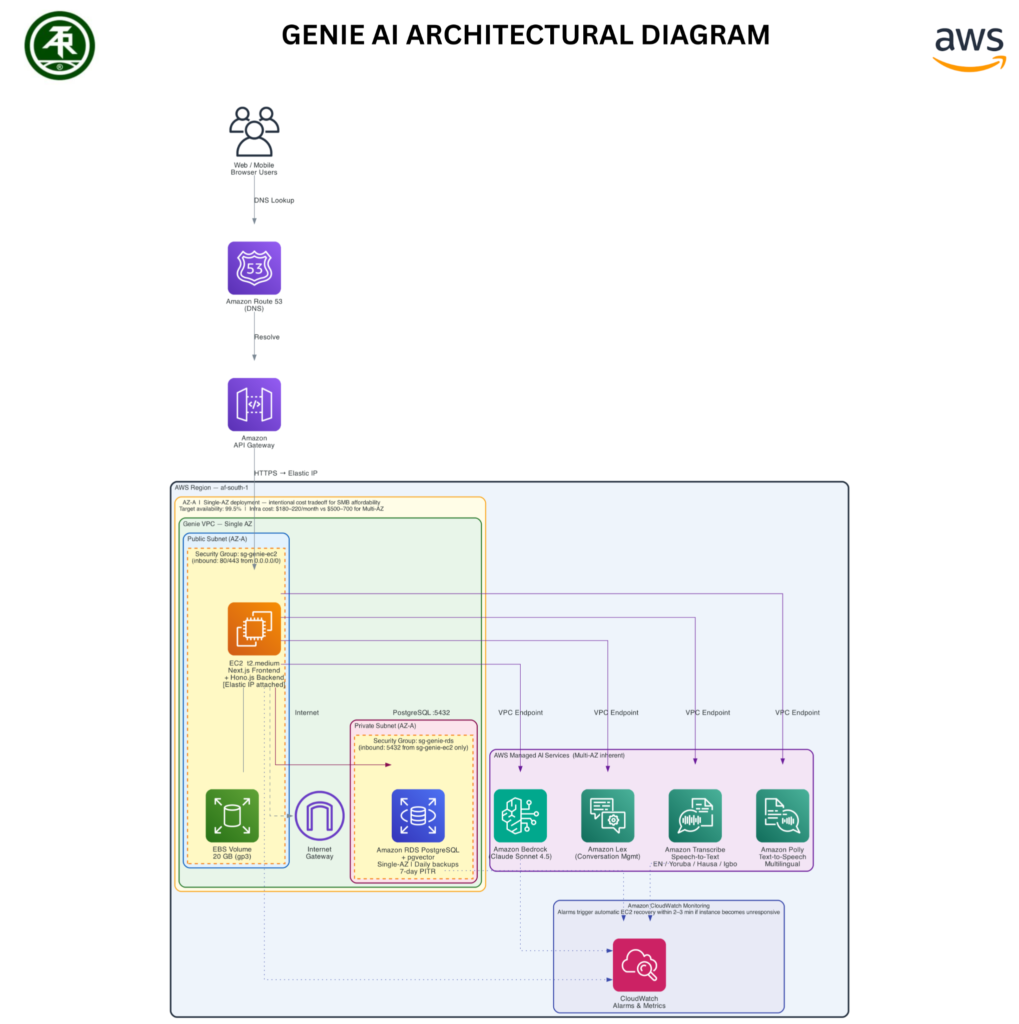Select the HTTPS → Elastic IP label
This screenshot has width=1019, height=1024.
tap(286, 473)
